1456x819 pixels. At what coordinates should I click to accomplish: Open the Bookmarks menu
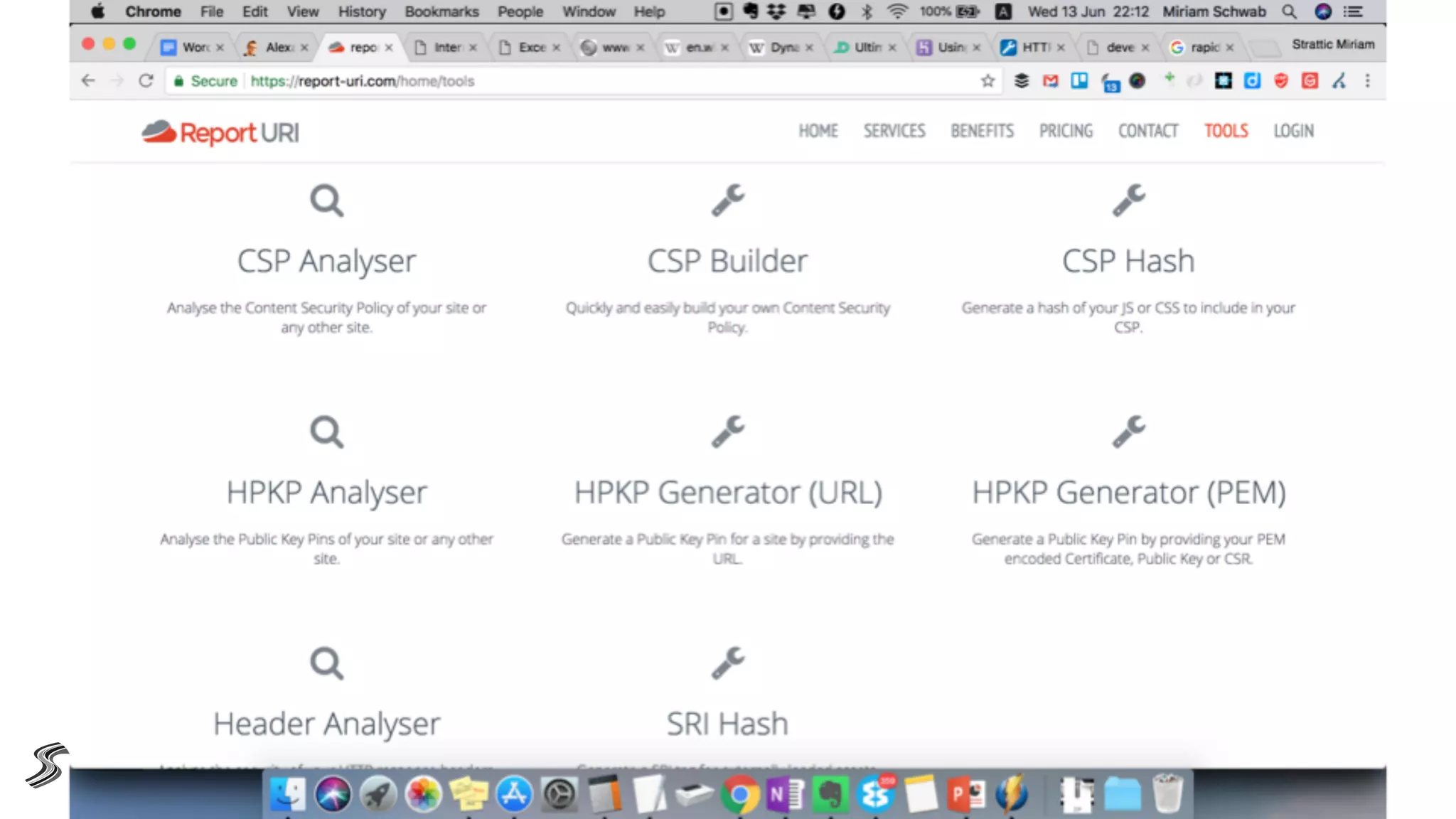pyautogui.click(x=441, y=11)
